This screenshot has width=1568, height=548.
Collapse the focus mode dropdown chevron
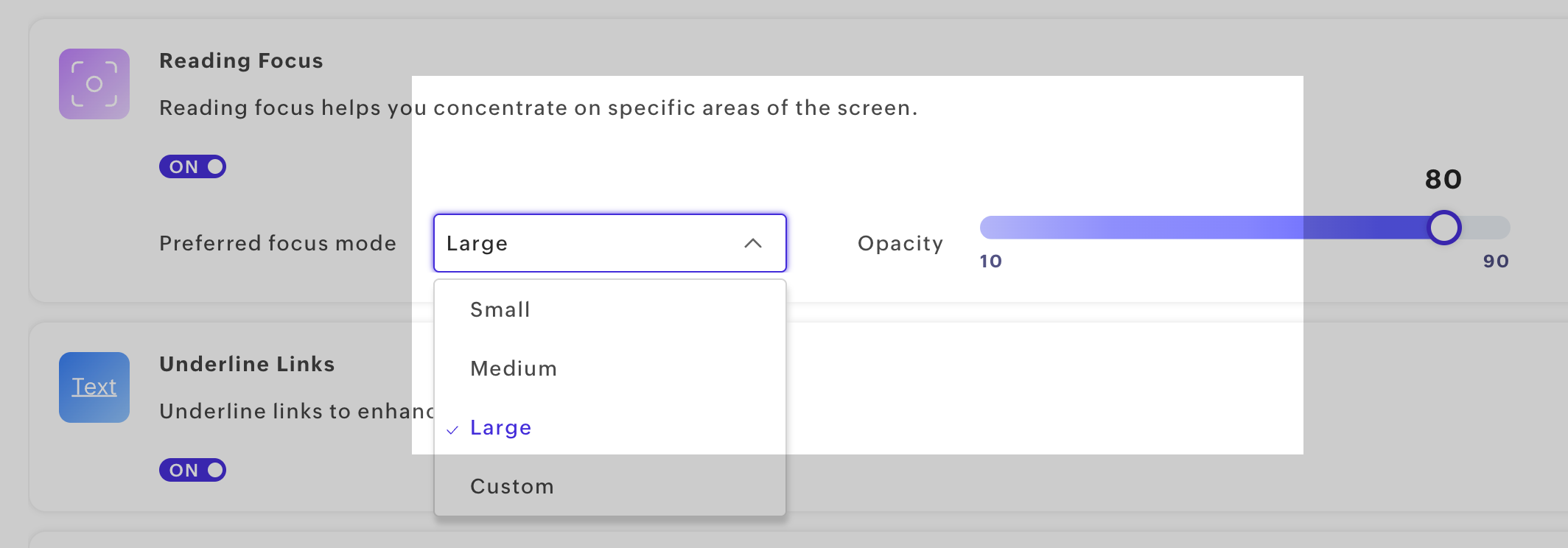pos(753,243)
